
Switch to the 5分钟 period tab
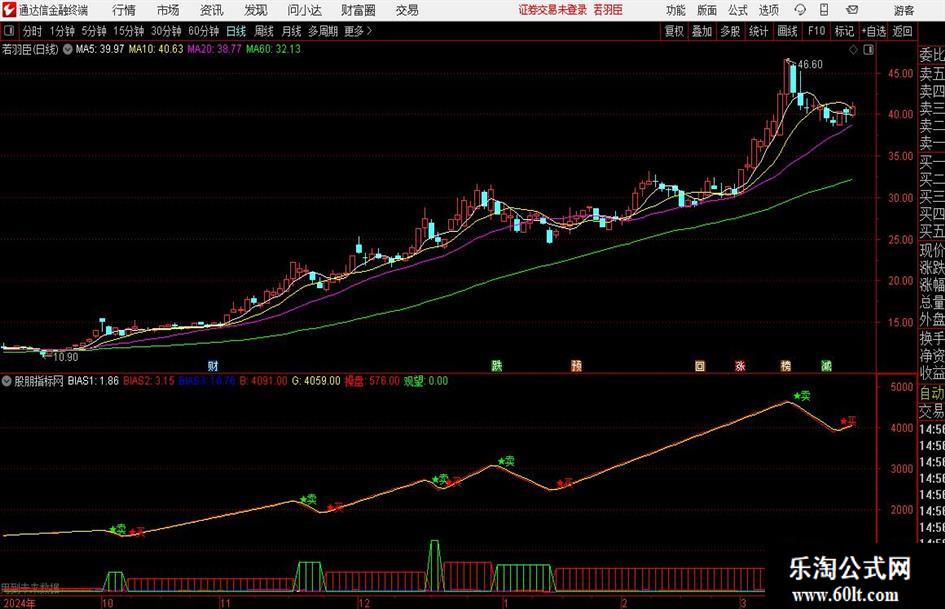click(x=93, y=31)
